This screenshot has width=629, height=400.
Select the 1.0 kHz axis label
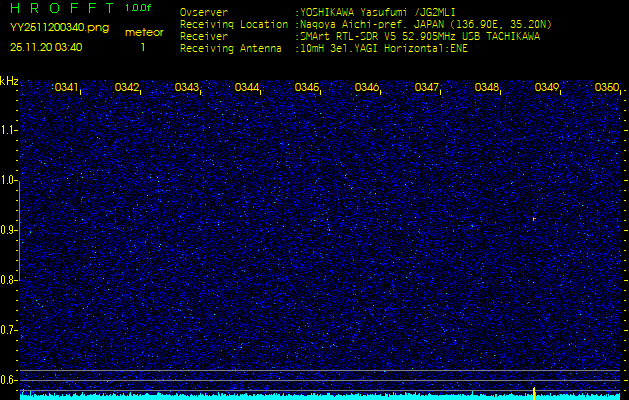[x=9, y=180]
